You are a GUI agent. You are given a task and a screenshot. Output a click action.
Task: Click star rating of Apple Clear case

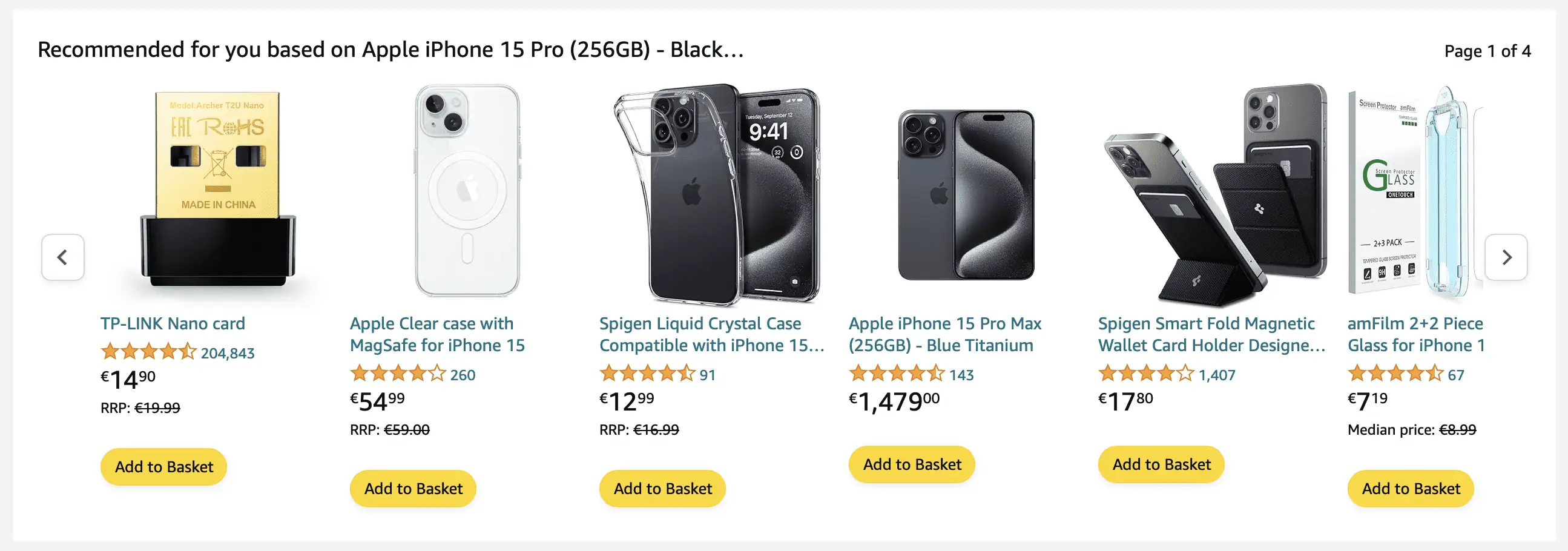click(x=398, y=373)
